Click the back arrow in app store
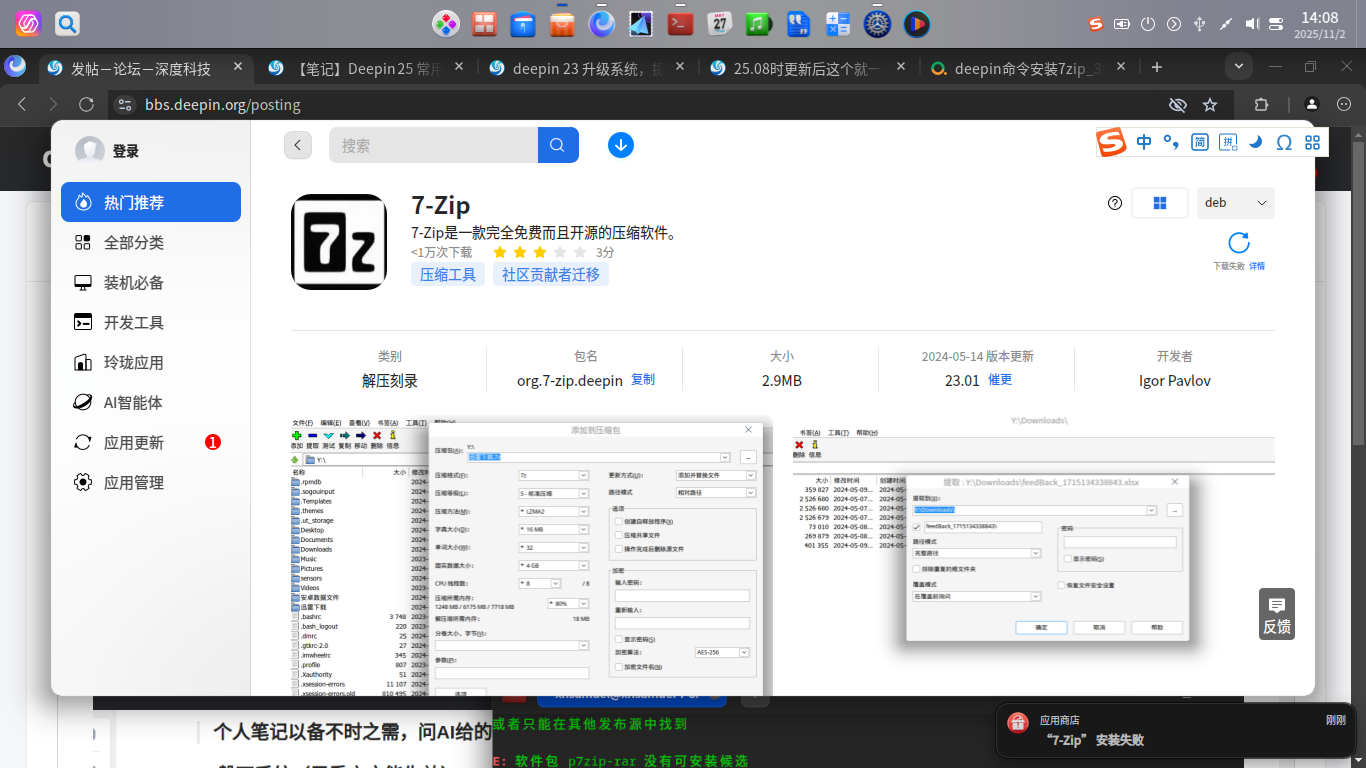Image resolution: width=1366 pixels, height=768 pixels. point(298,145)
